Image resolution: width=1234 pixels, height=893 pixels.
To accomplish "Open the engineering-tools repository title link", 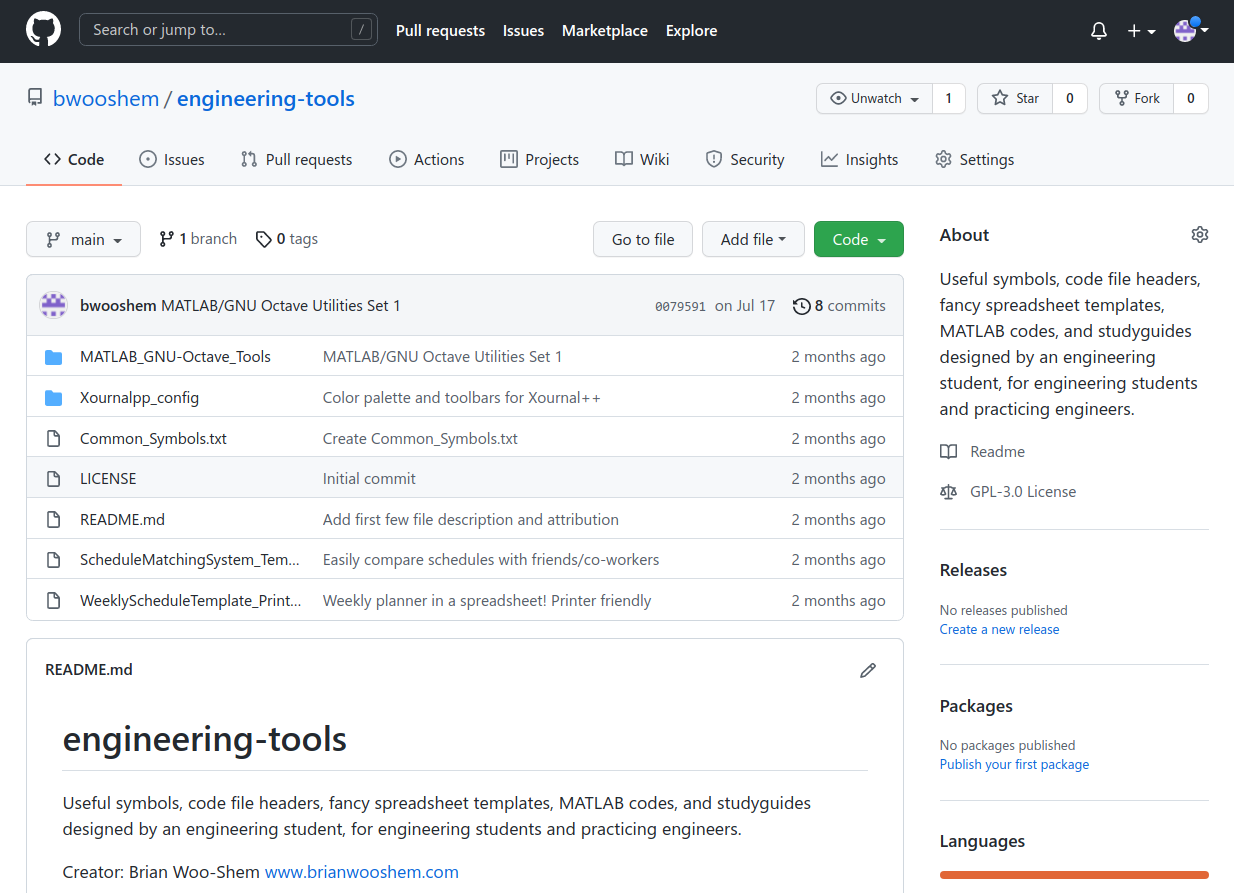I will coord(266,98).
